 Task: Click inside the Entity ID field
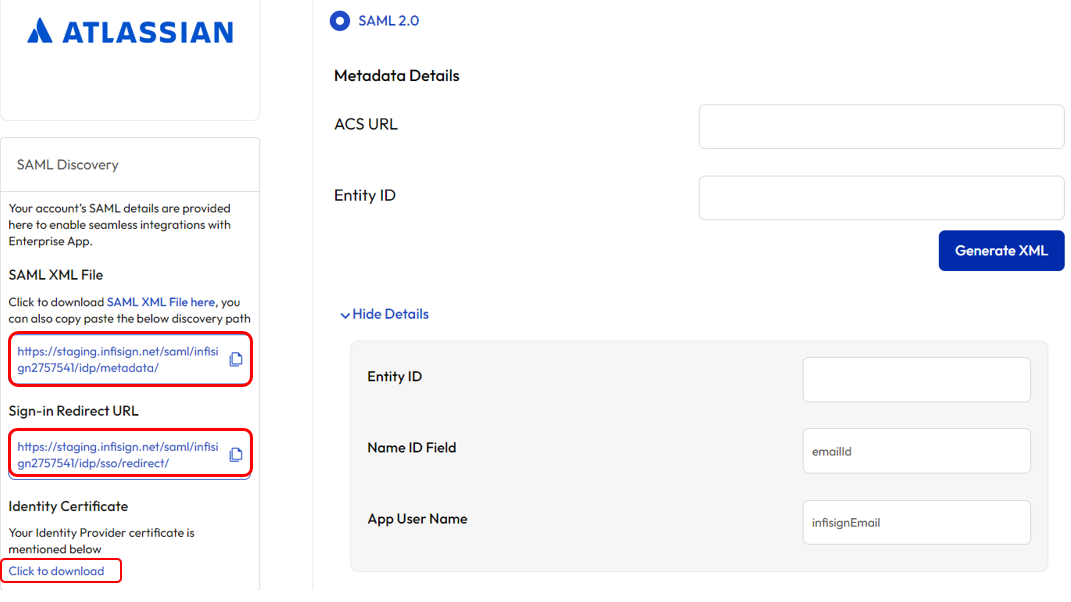pos(880,197)
